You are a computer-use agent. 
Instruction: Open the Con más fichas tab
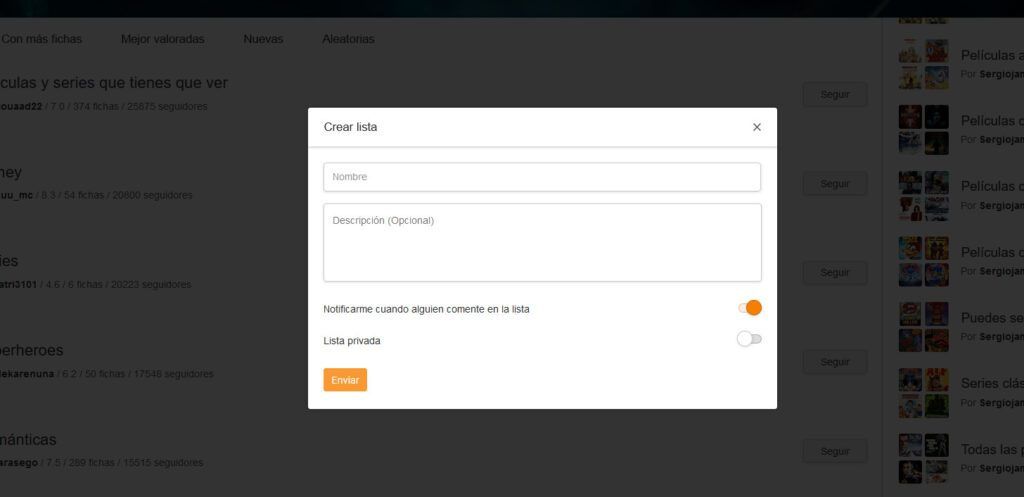click(42, 39)
